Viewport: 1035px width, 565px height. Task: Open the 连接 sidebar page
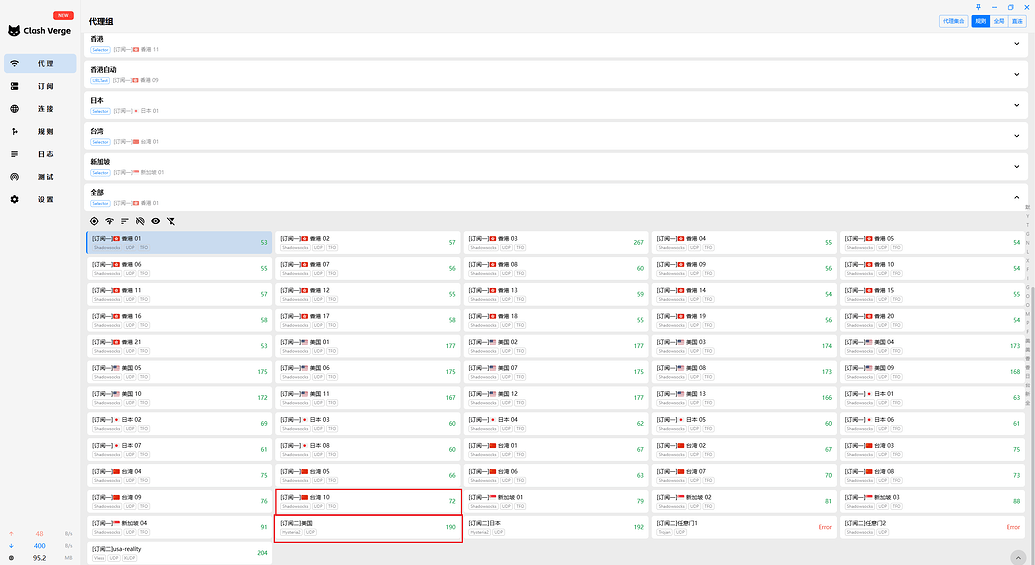pos(40,109)
